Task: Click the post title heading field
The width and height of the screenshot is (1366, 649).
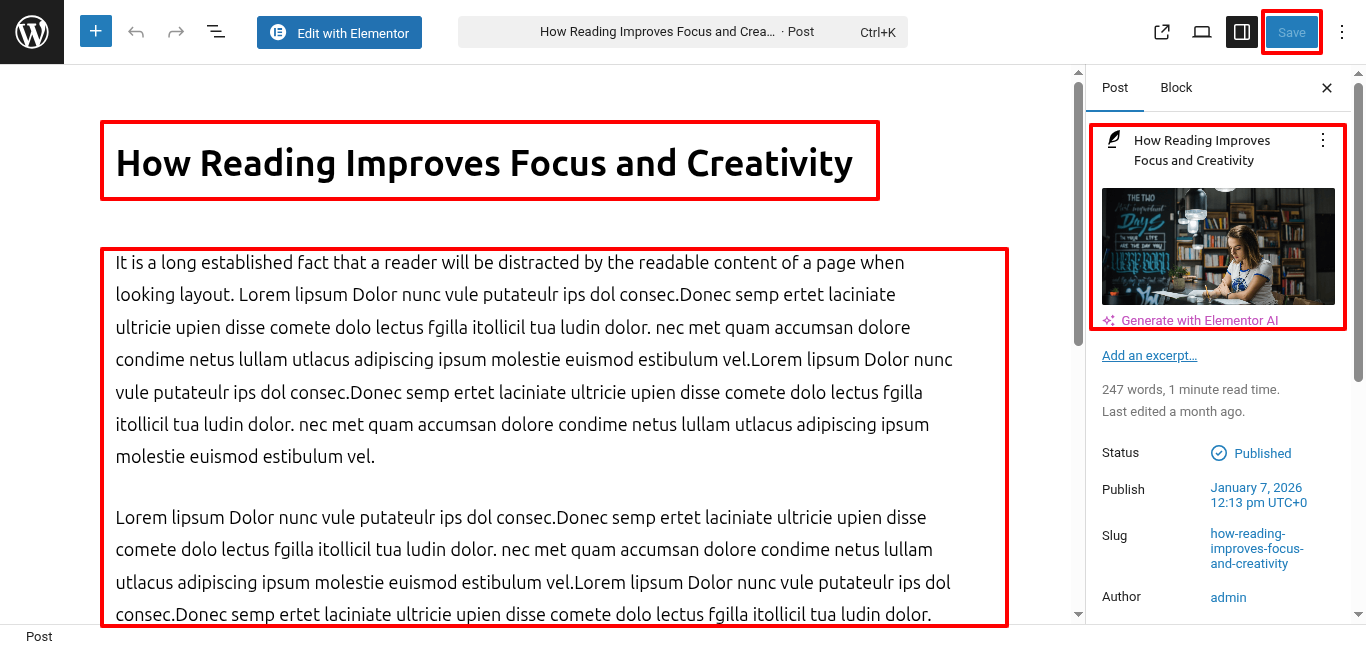Action: pos(484,162)
